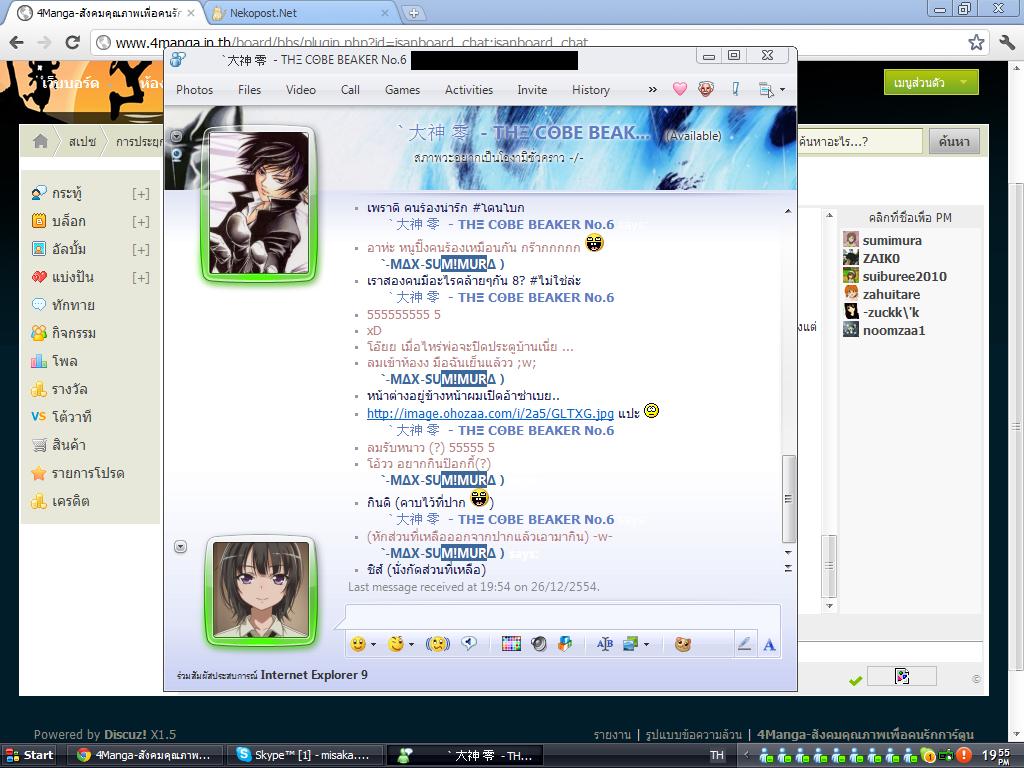Click the colored cubes plugin icon

pos(565,644)
